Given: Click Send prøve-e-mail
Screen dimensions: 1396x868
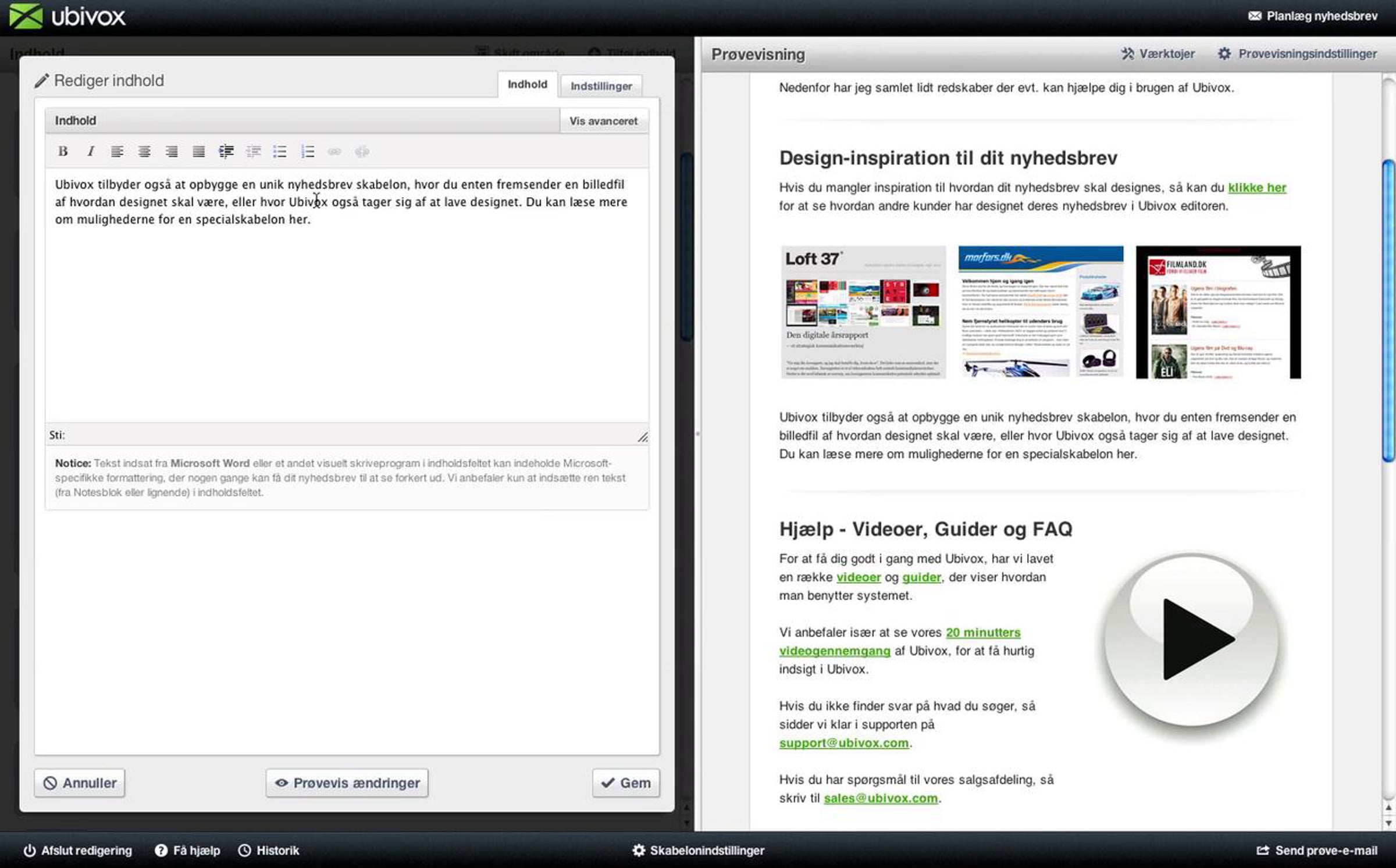Looking at the screenshot, I should coord(1317,851).
